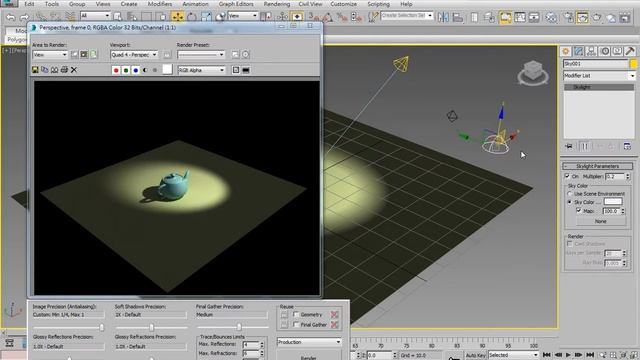
Task: Toggle the Sky Color Map checkbox
Action: click(579, 211)
